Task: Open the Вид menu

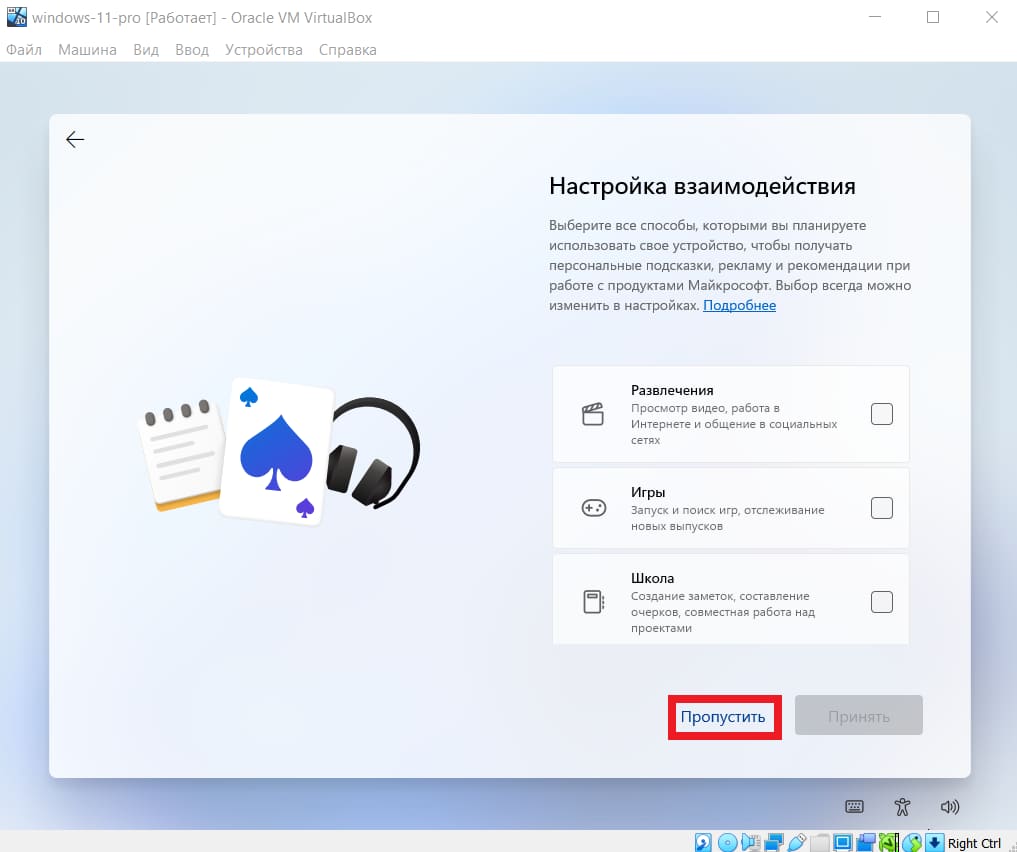Action: click(146, 50)
